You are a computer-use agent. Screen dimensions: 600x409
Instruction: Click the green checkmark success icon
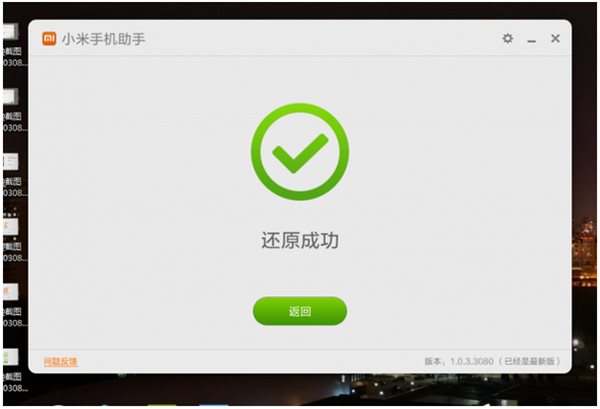300,152
